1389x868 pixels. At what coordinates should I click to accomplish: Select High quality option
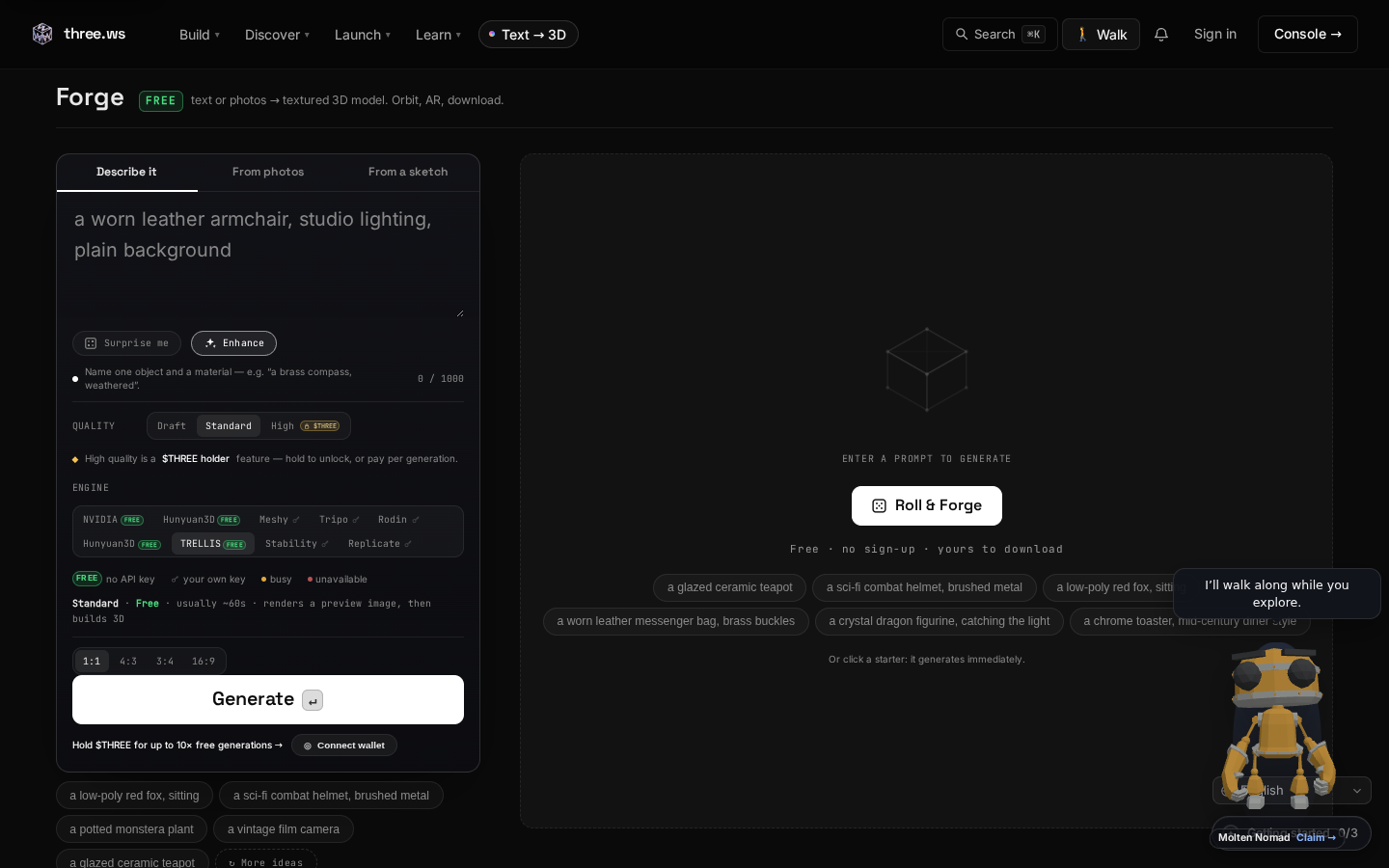coord(305,426)
